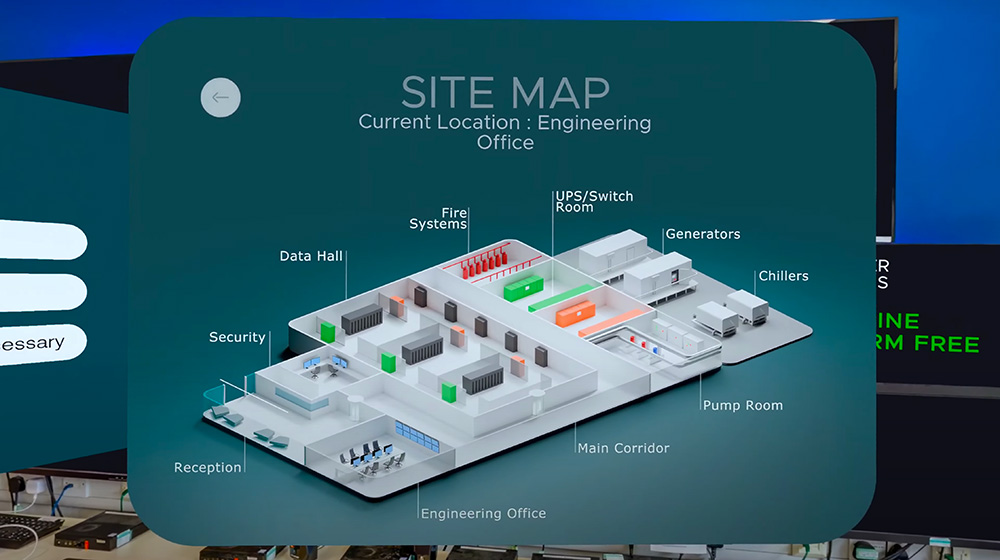
Task: Click the red fire suppression cylinders
Action: coord(485,265)
